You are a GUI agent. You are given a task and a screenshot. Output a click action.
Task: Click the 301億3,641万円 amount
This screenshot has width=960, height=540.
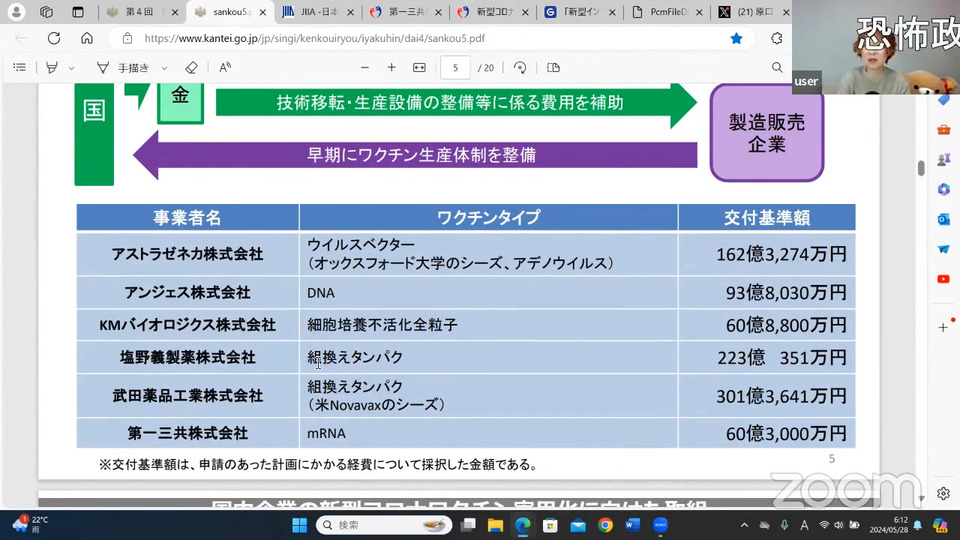[781, 396]
